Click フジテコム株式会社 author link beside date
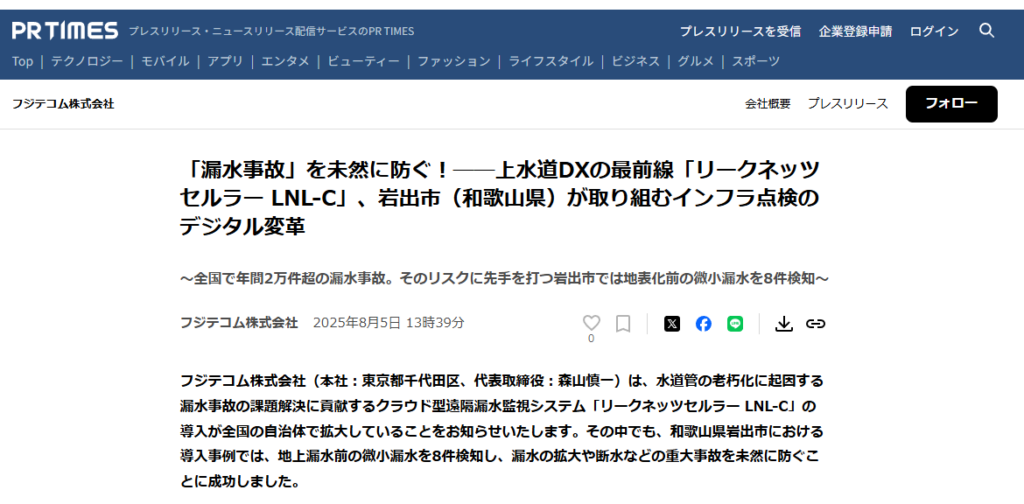This screenshot has height=504, width=1024. point(239,323)
